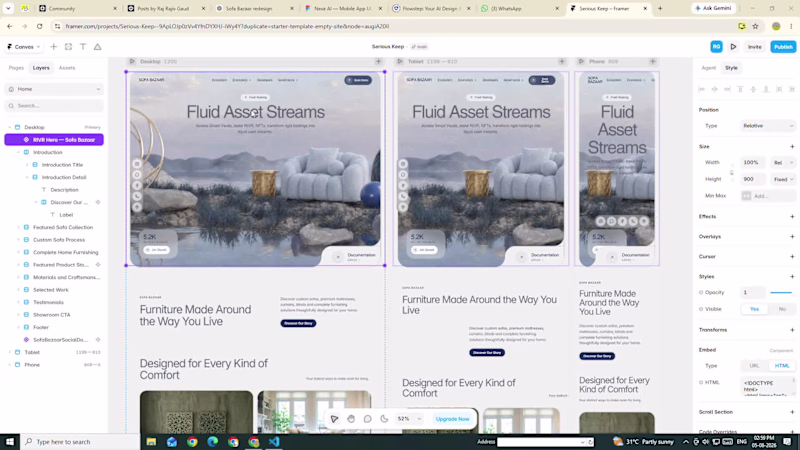800x450 pixels.
Task: Click the align bottom icon
Action: click(x=766, y=89)
